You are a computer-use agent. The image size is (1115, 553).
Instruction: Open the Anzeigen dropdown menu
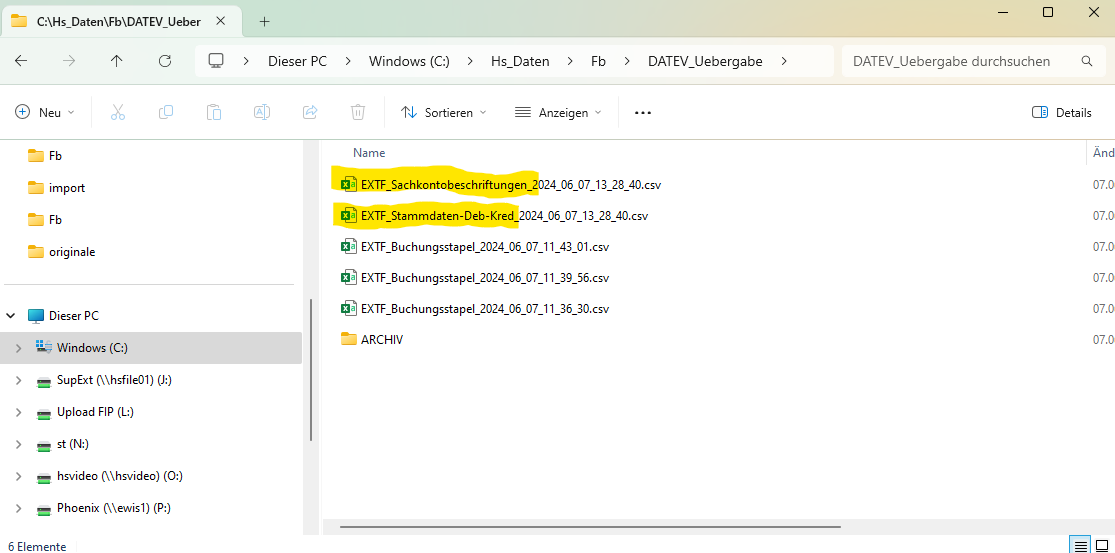coord(558,113)
